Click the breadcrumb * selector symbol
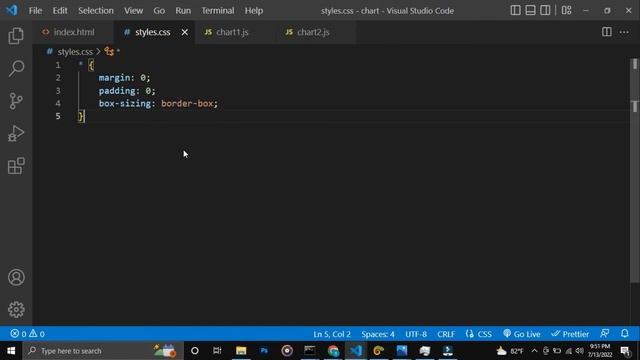This screenshot has width=640, height=360. (x=112, y=51)
